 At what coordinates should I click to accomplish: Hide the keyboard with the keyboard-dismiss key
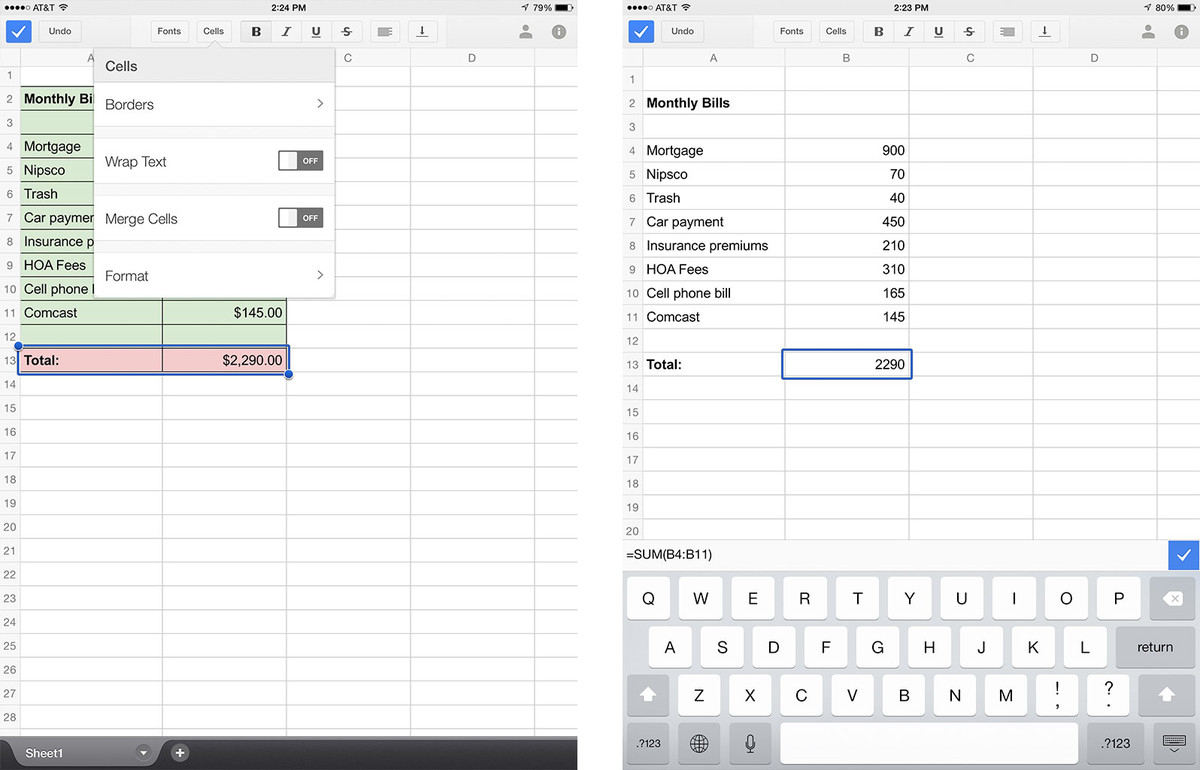[x=1173, y=743]
